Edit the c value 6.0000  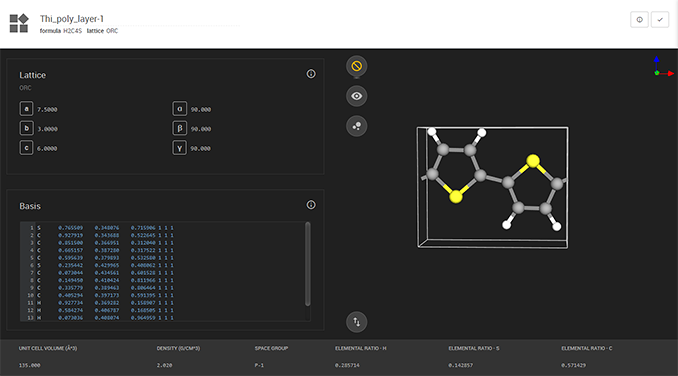47,149
